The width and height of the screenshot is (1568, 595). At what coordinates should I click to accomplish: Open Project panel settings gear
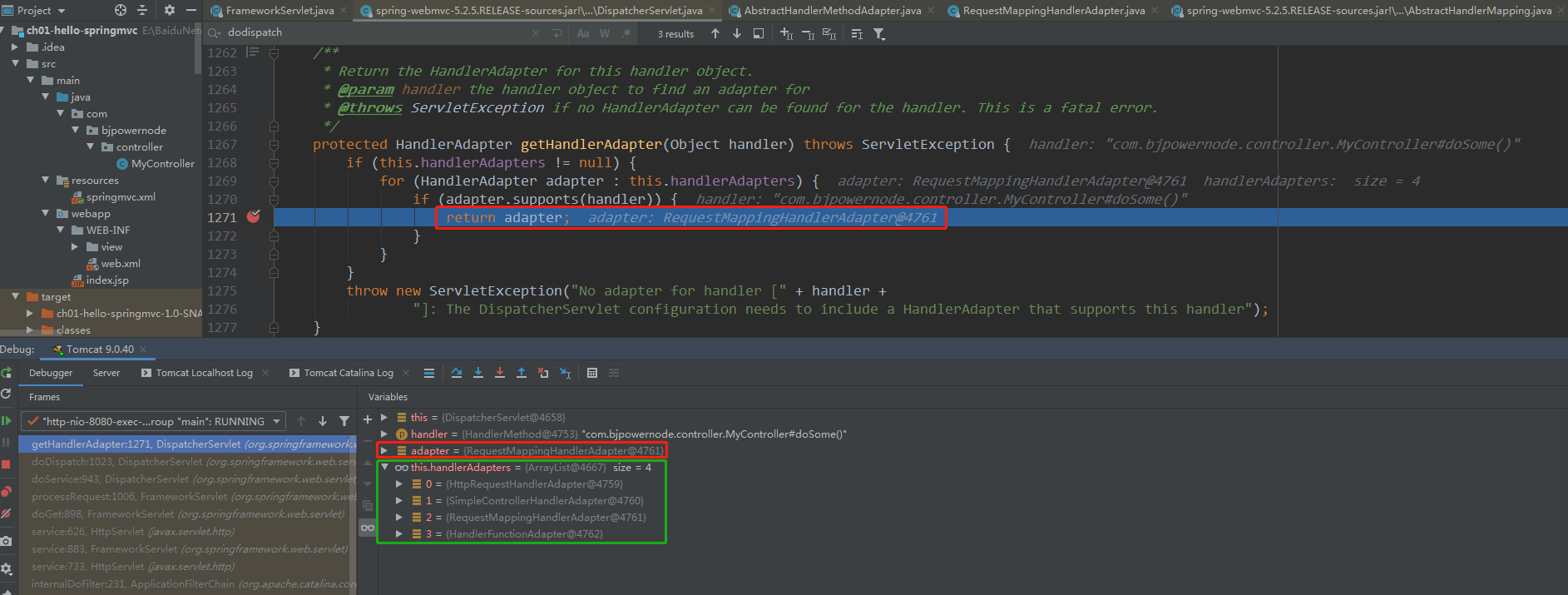170,10
